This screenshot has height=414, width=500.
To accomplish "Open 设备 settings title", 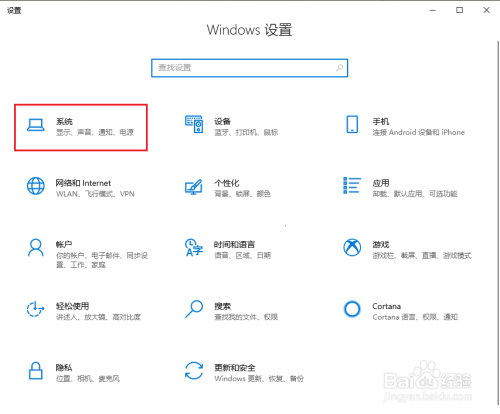I will (x=223, y=121).
